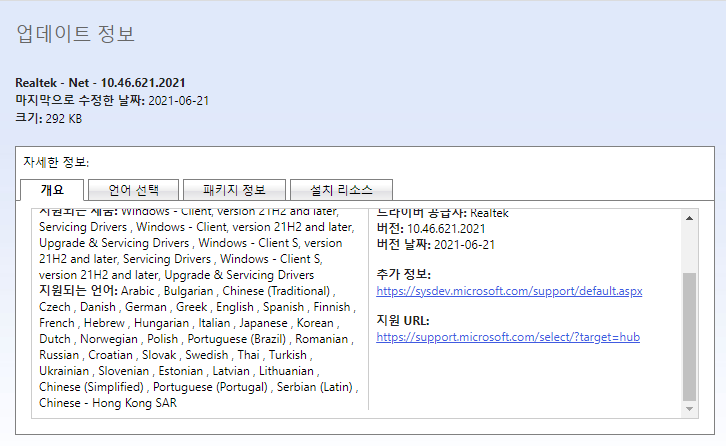Click the 크기: 292 KB text
Image resolution: width=726 pixels, height=446 pixels.
pos(48,118)
